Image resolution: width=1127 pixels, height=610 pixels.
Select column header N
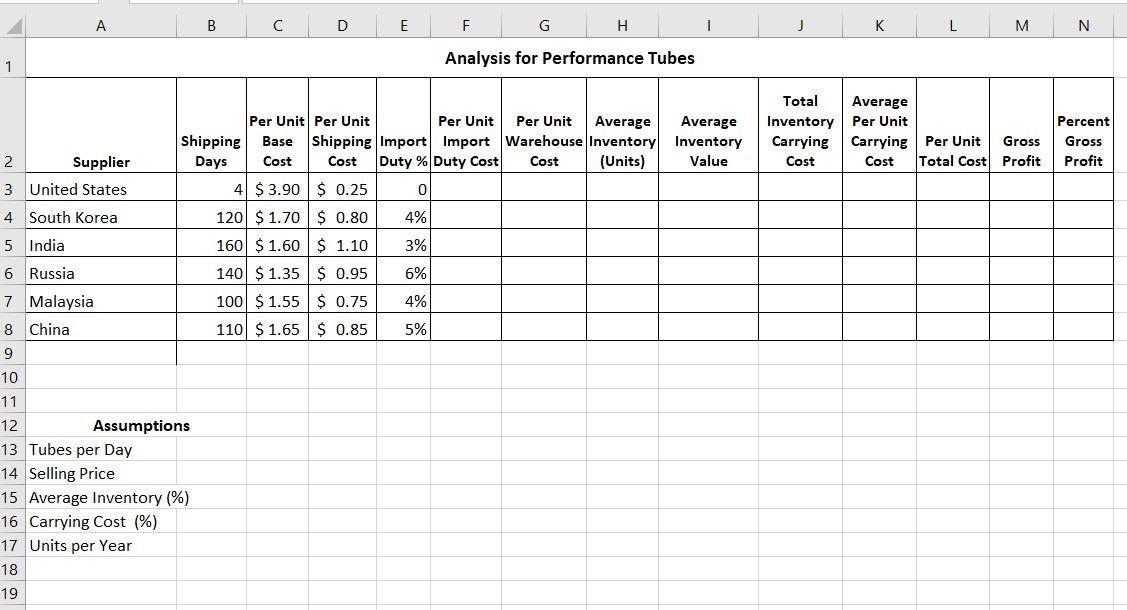click(x=1083, y=23)
